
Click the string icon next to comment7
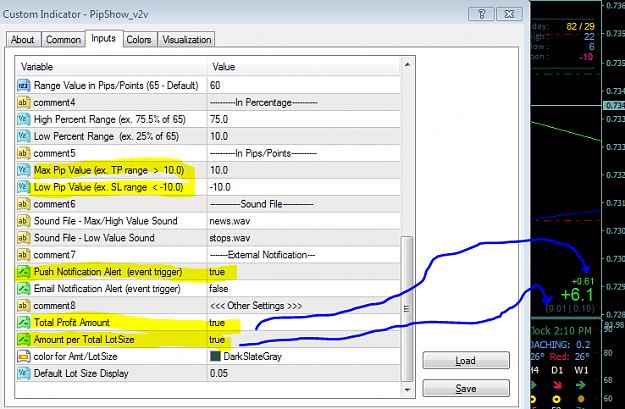coord(24,255)
